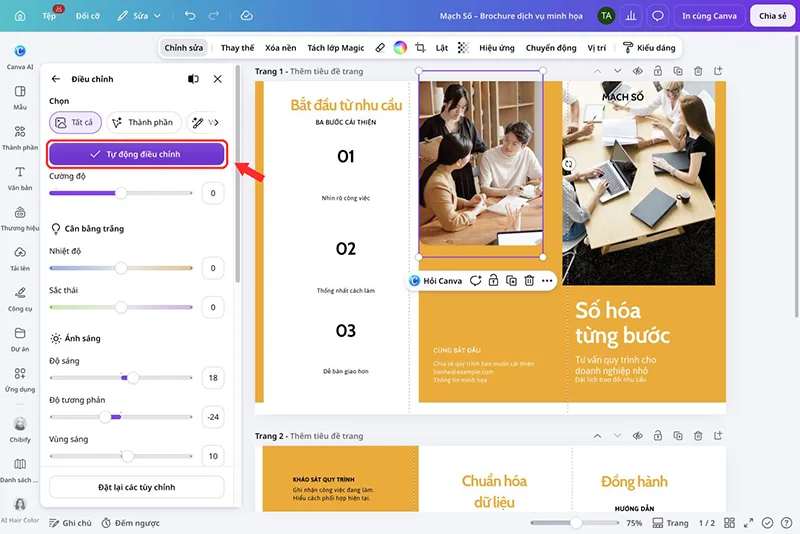800x534 pixels.
Task: Check cloud save status icon
Action: click(246, 16)
